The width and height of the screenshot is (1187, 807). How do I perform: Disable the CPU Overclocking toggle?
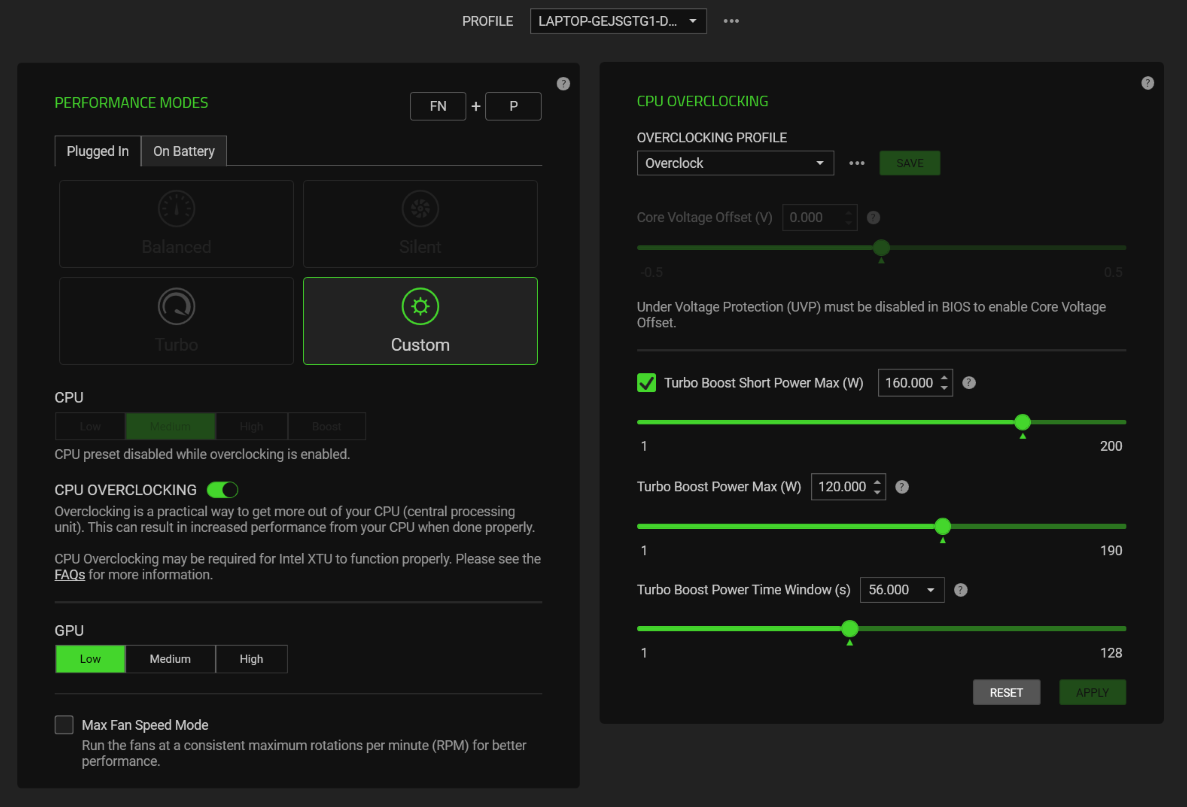[222, 489]
